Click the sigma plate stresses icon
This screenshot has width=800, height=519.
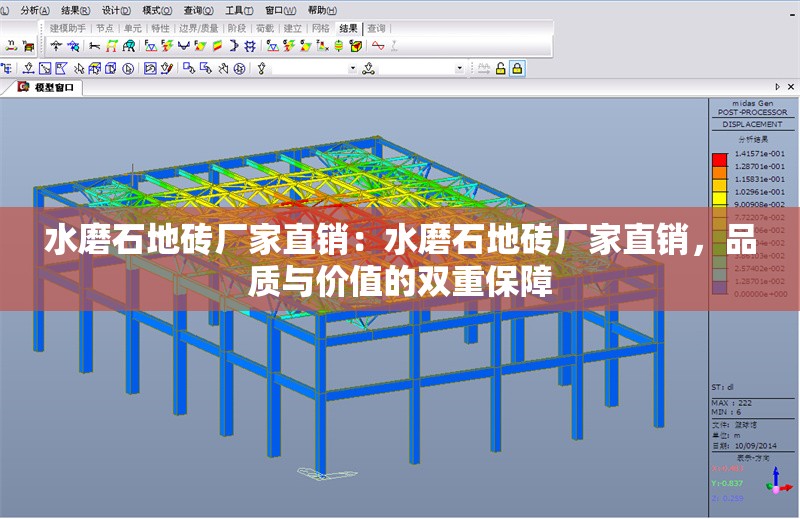tap(306, 46)
